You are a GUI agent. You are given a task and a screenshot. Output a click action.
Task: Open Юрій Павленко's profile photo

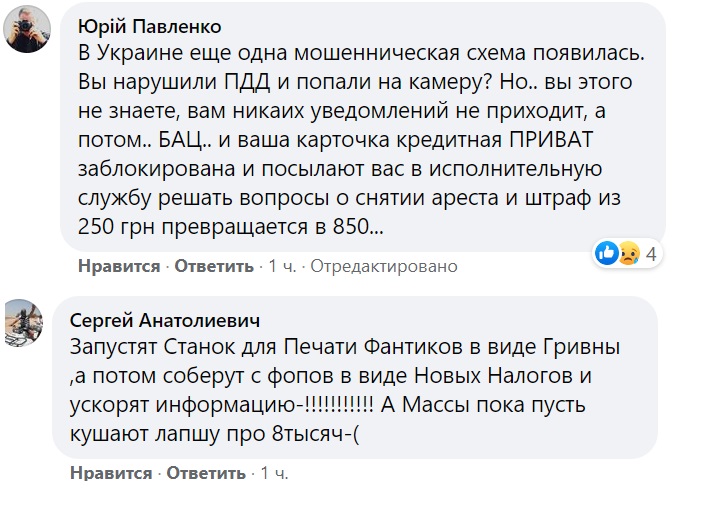[x=27, y=30]
